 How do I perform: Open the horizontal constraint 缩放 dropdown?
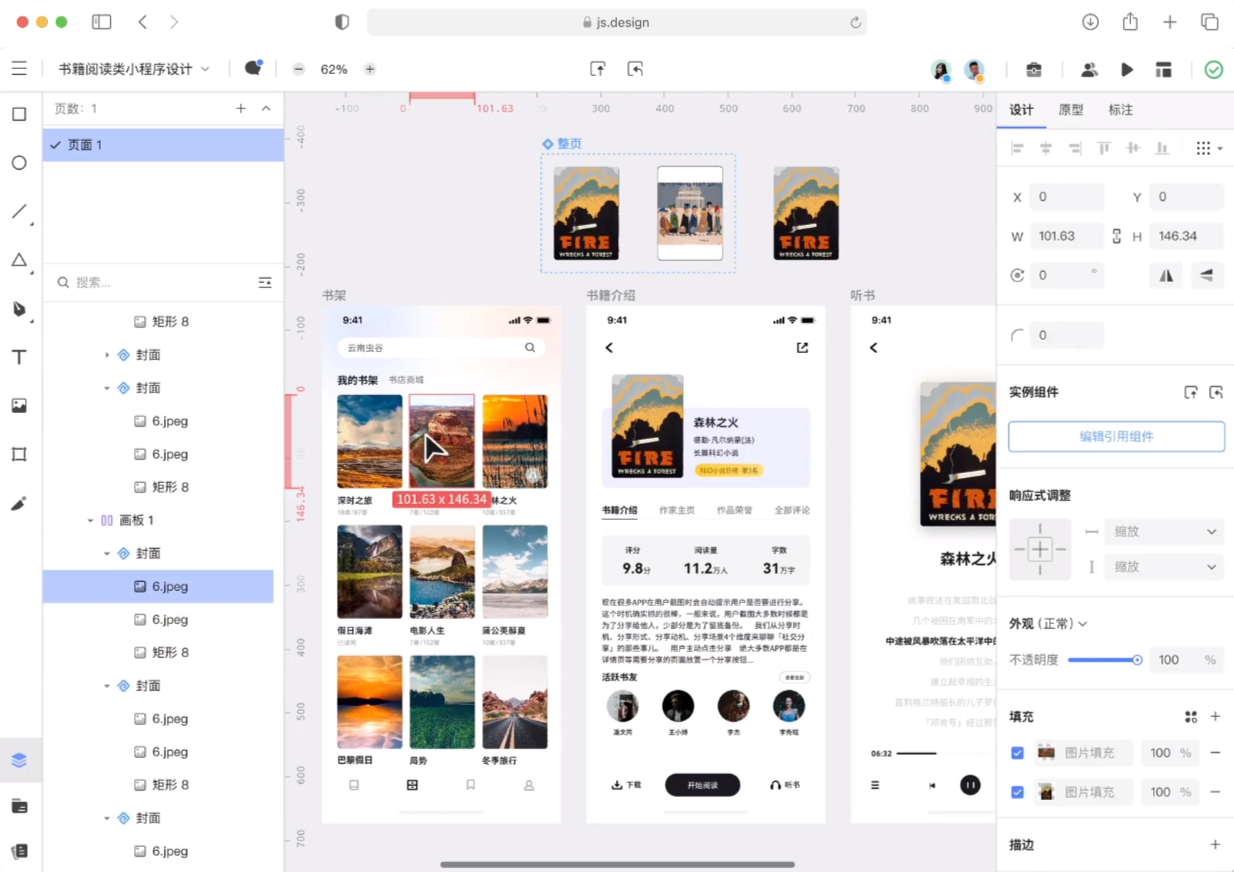[x=1164, y=532]
